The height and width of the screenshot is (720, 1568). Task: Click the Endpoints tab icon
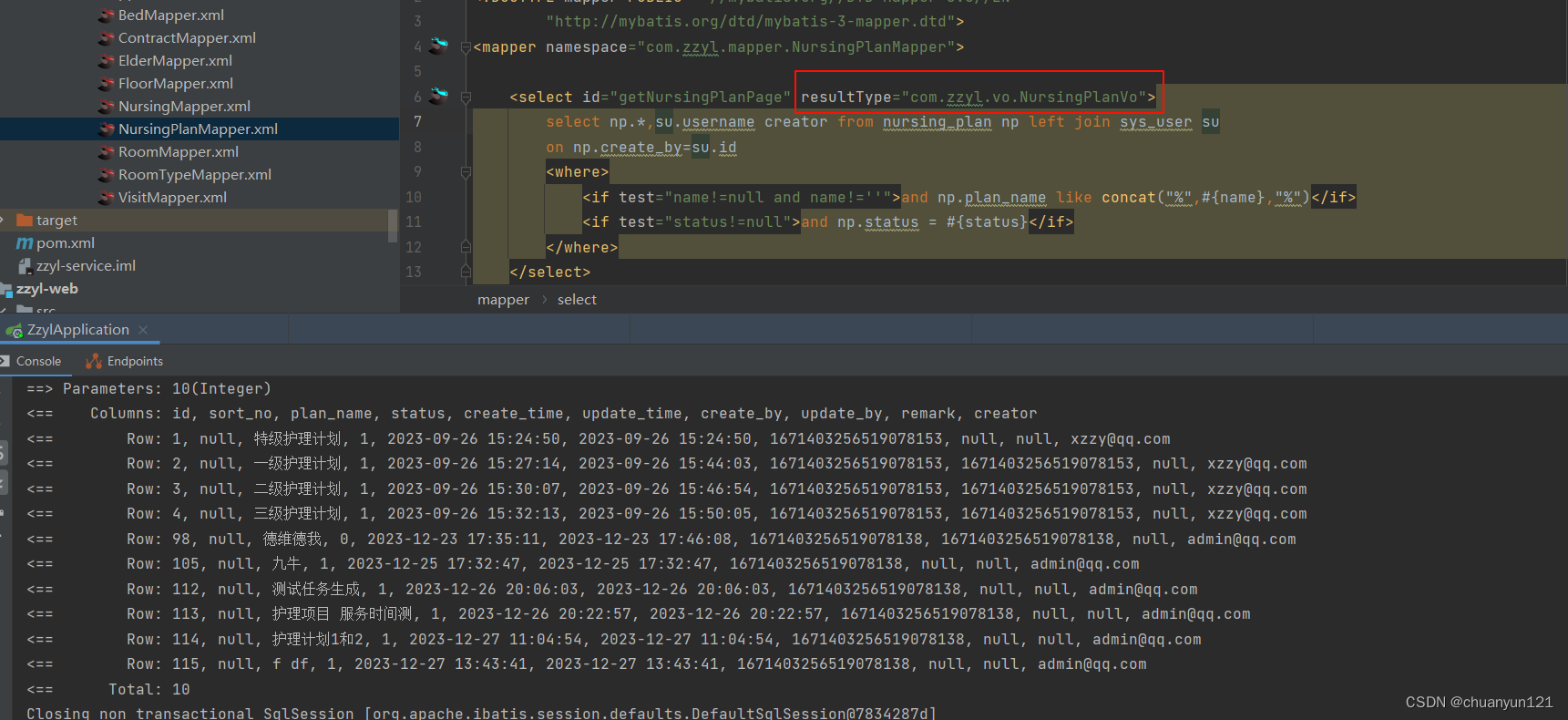(94, 362)
